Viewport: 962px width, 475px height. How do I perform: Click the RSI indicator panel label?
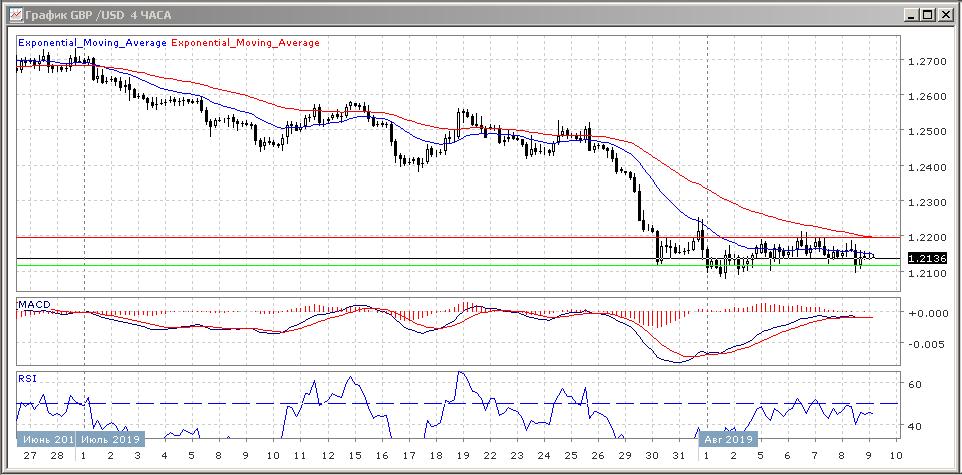26,378
